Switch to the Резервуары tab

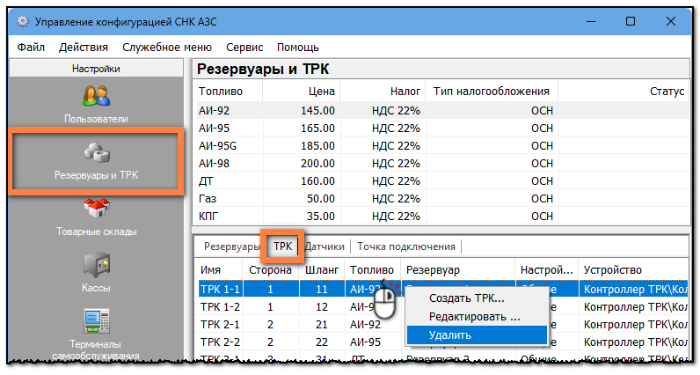[x=231, y=246]
